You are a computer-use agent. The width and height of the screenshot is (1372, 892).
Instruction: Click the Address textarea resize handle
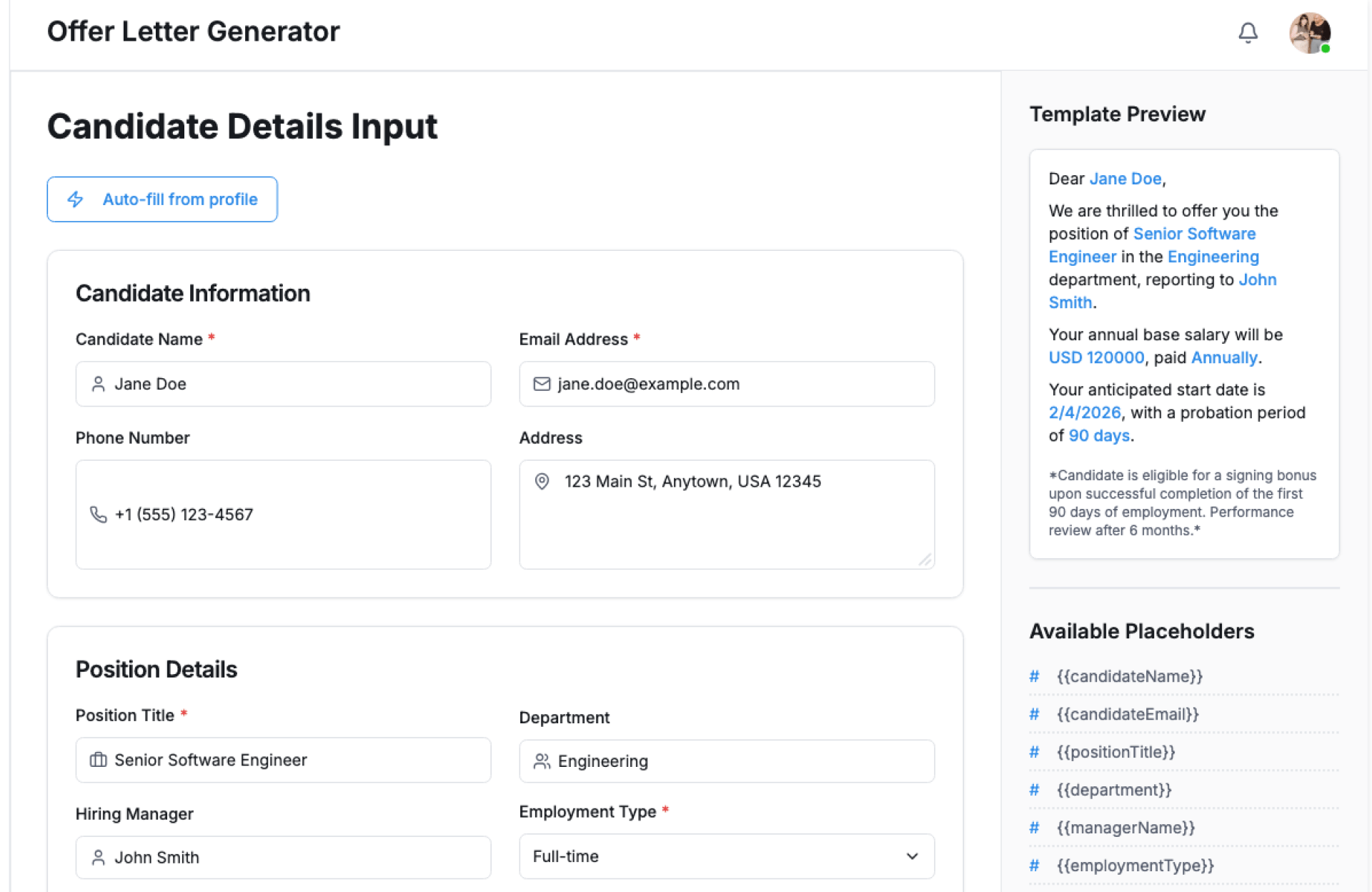925,560
